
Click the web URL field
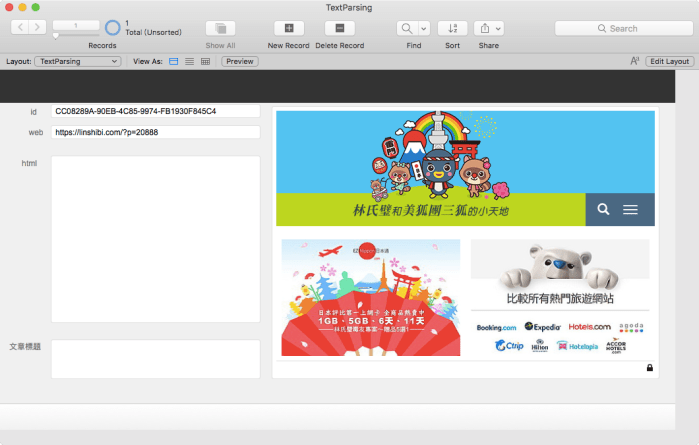[155, 132]
